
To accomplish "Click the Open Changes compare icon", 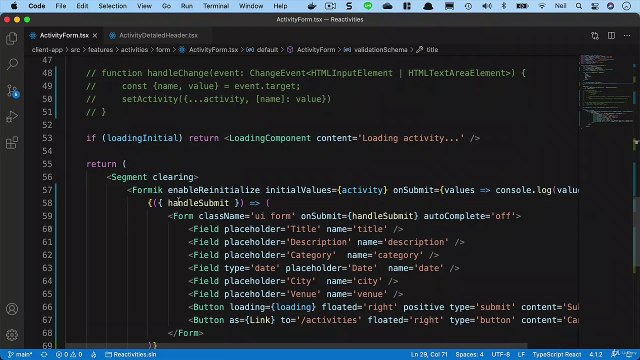I will tap(595, 36).
